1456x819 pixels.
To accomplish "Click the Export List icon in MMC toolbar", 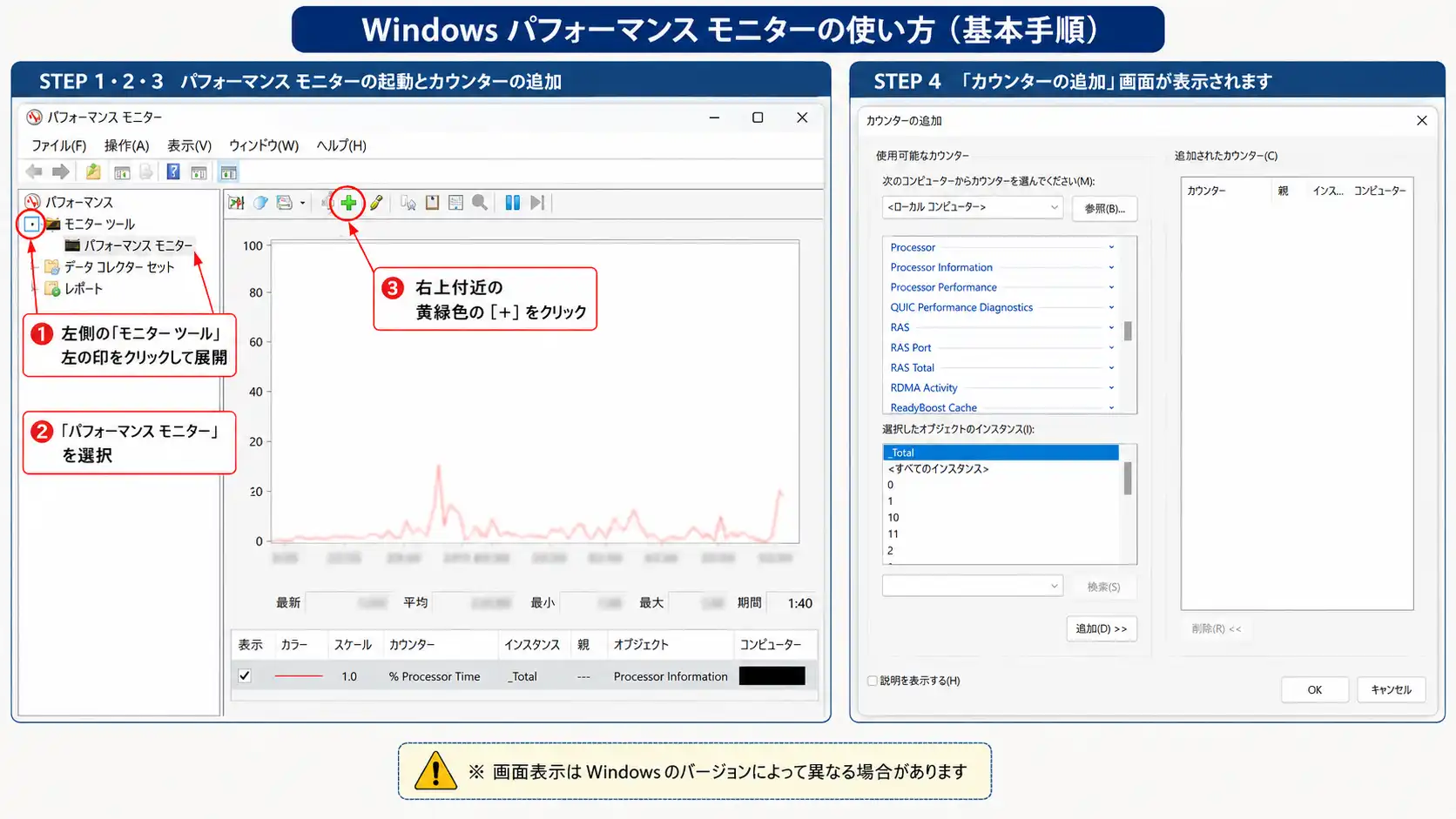I will pyautogui.click(x=146, y=172).
